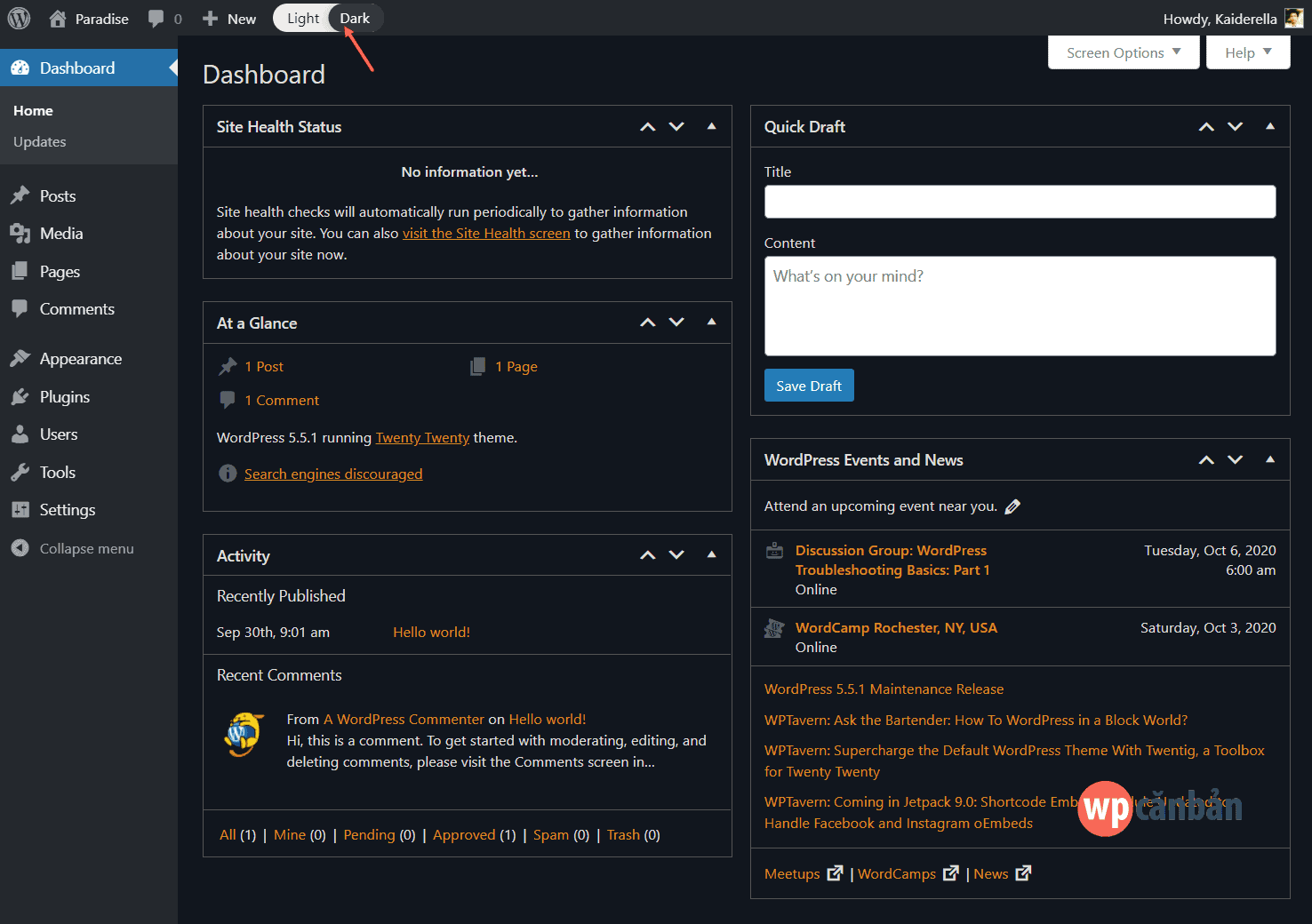Click the pencil icon to edit event location
Image resolution: width=1312 pixels, height=924 pixels.
1012,506
